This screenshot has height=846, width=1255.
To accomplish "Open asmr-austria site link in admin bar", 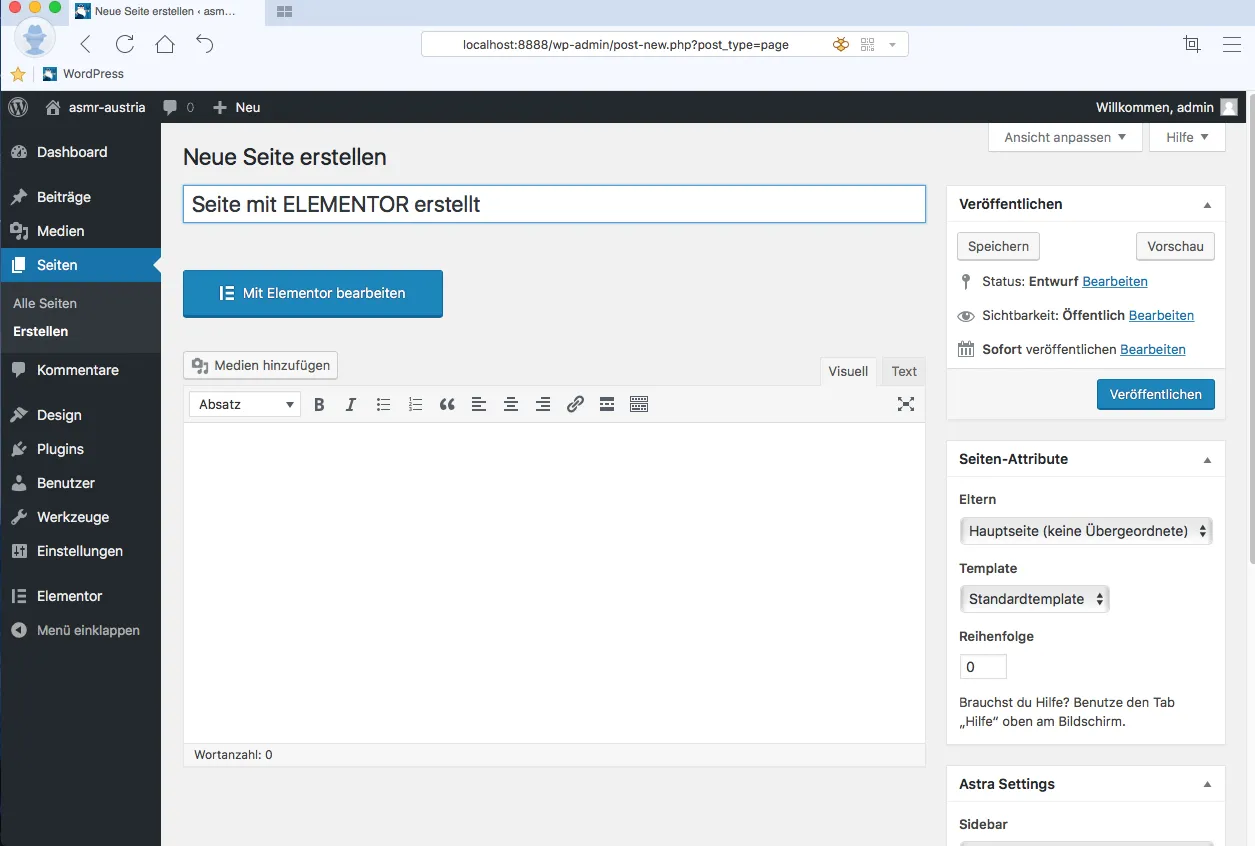I will point(96,107).
